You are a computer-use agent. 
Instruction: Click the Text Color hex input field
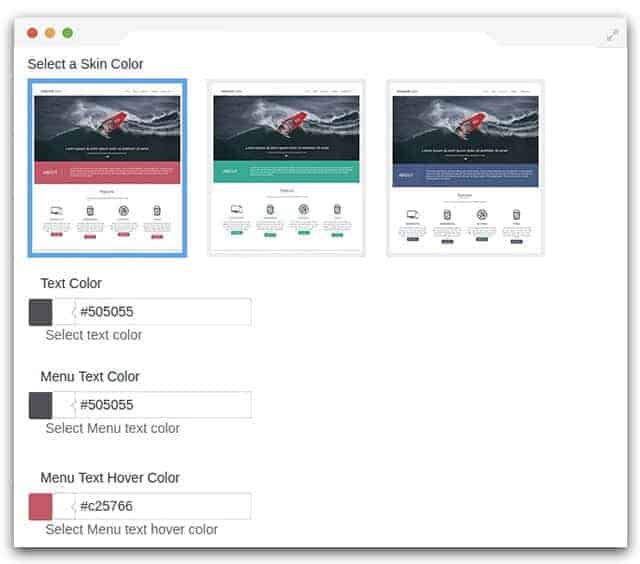point(163,312)
